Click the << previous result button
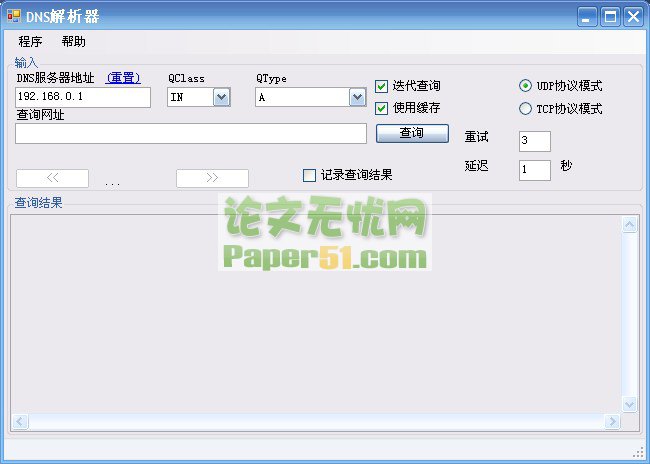This screenshot has height=464, width=650. (52, 178)
